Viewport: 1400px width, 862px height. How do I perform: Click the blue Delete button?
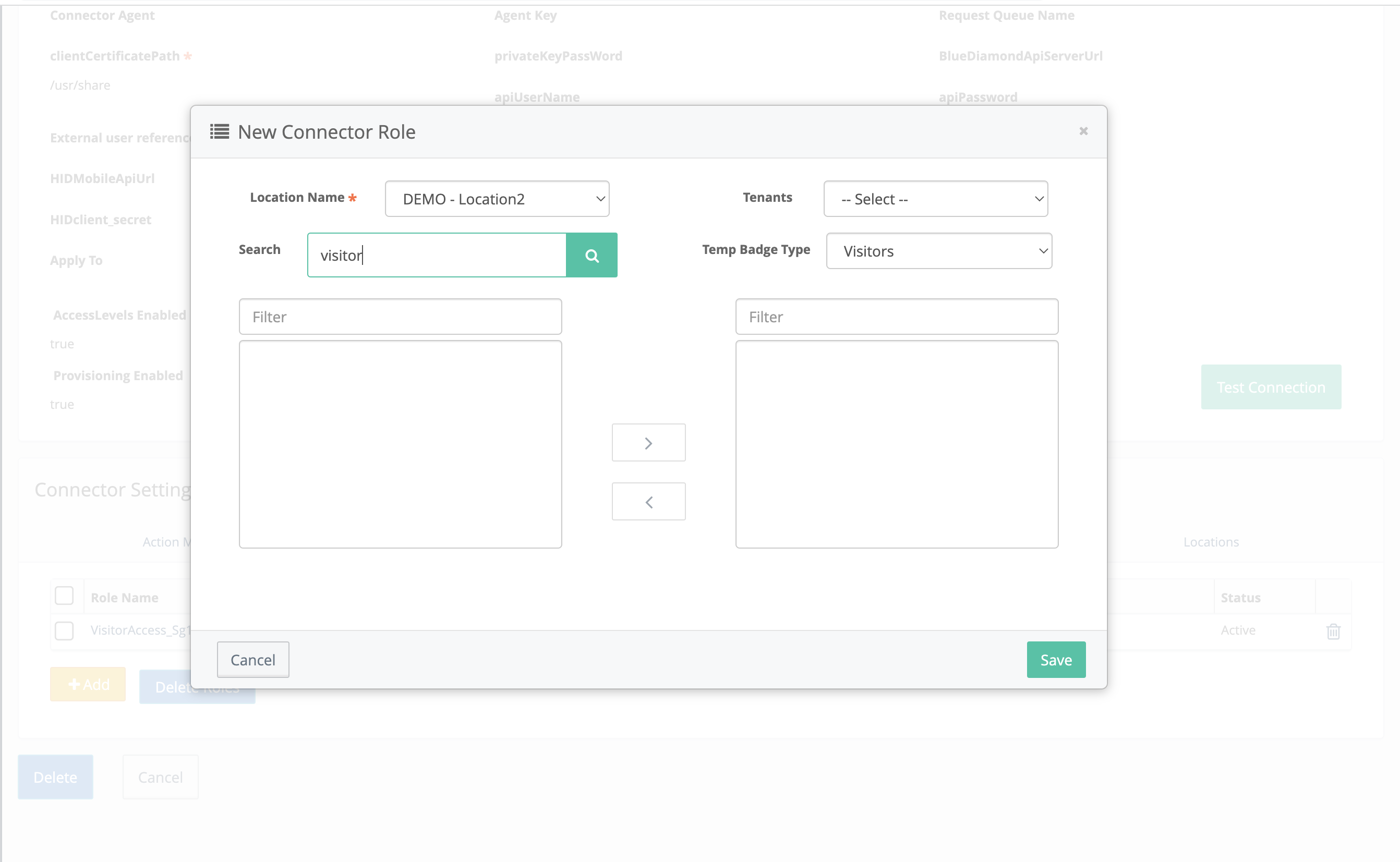pos(55,777)
